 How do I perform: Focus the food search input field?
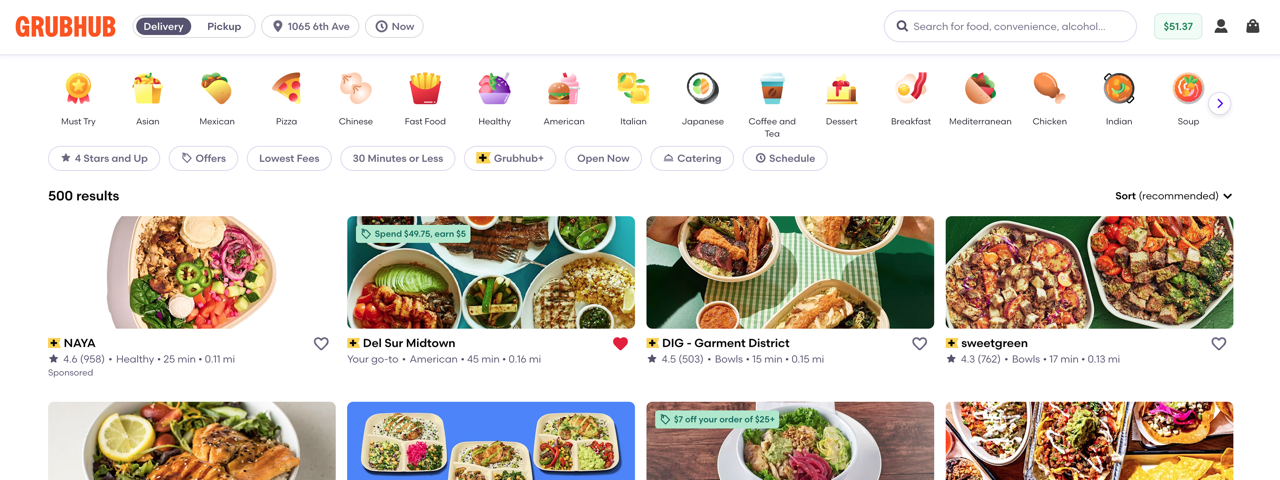(x=1010, y=27)
